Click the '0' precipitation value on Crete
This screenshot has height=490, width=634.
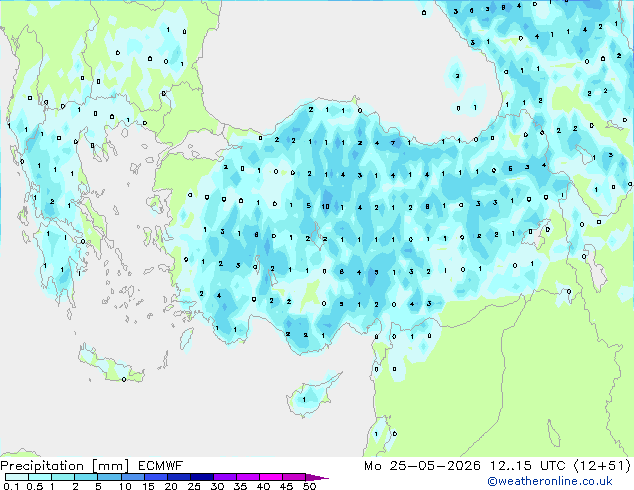click(124, 379)
